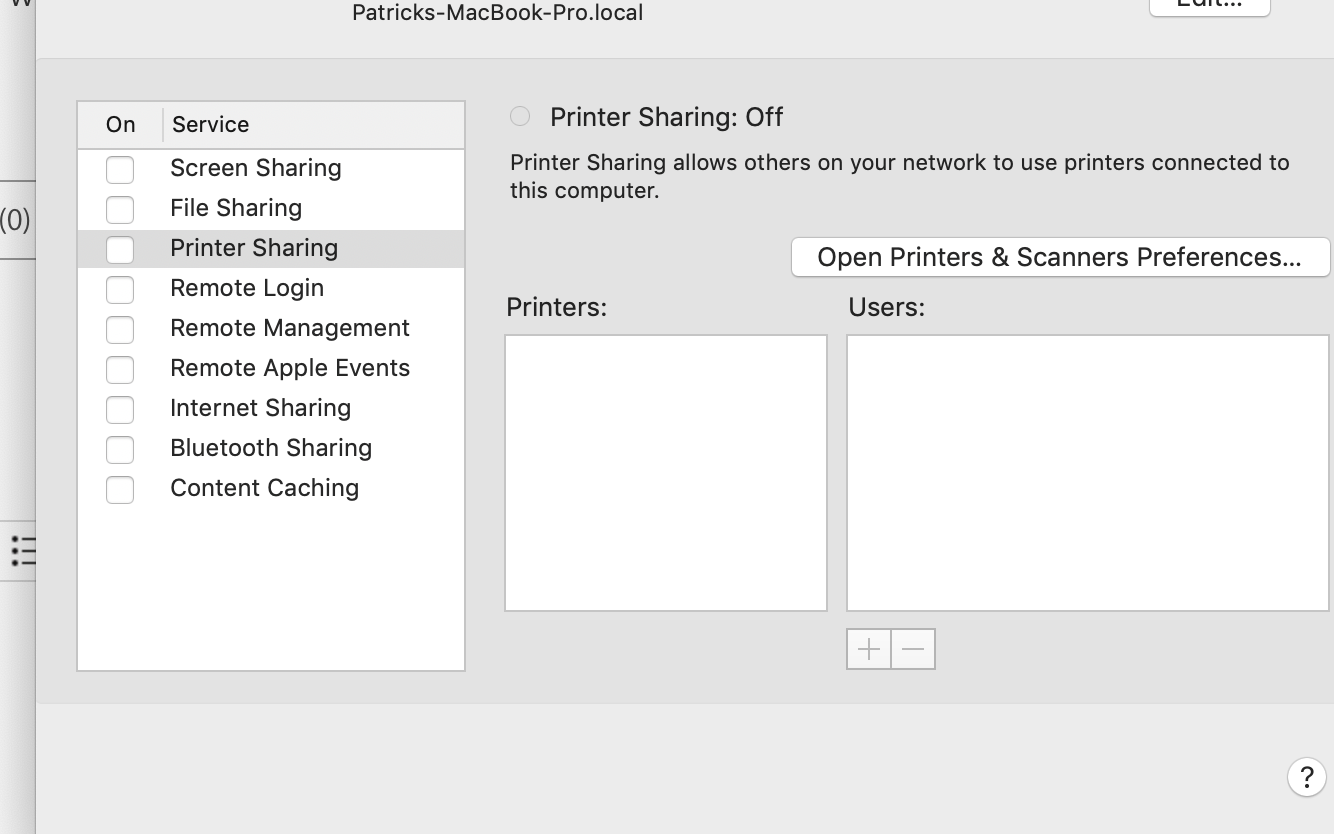Open Printers & Scanners Preferences
This screenshot has width=1334, height=834.
1060,257
